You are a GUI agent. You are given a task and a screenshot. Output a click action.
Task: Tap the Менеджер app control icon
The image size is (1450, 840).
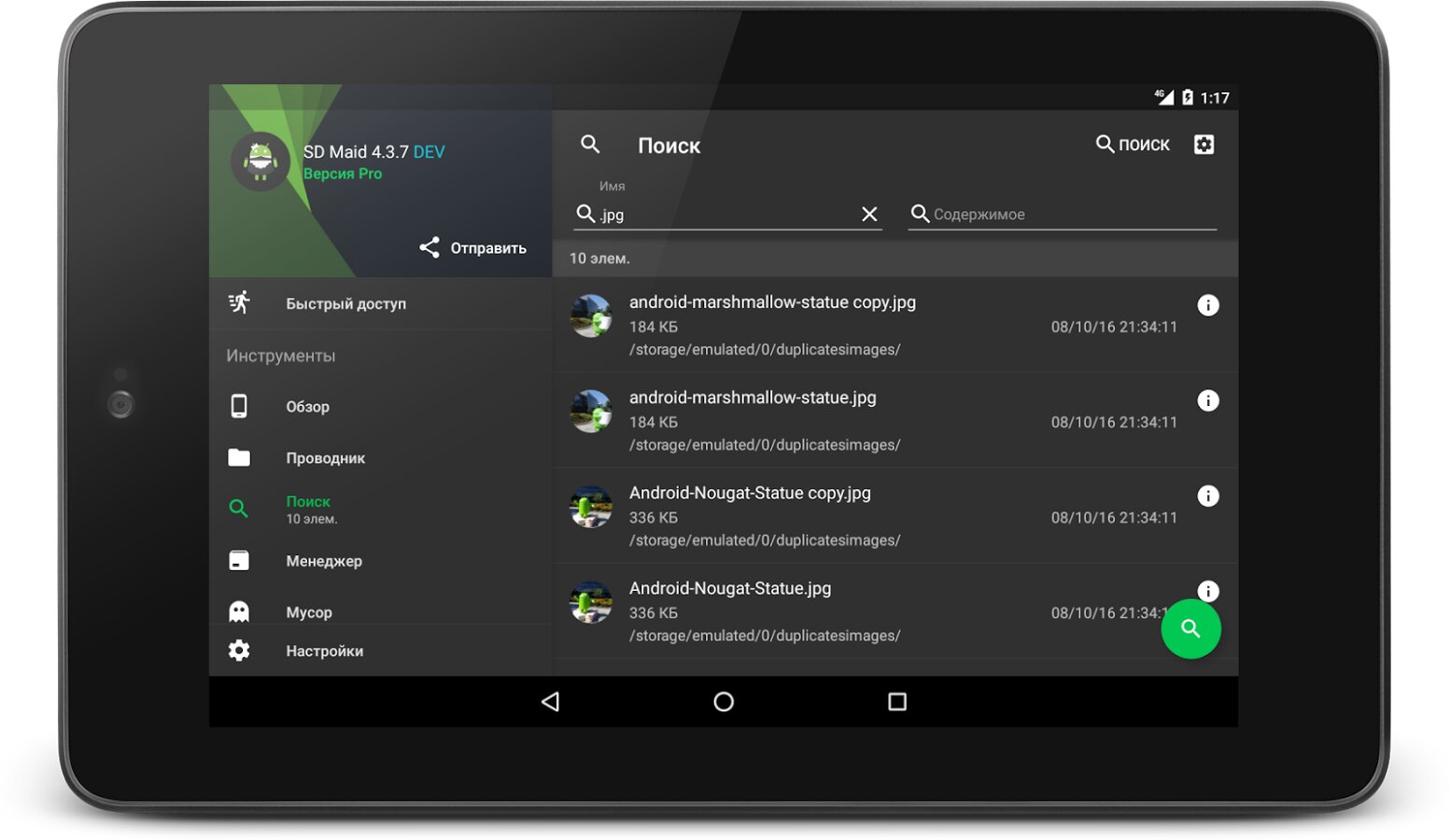tap(239, 560)
